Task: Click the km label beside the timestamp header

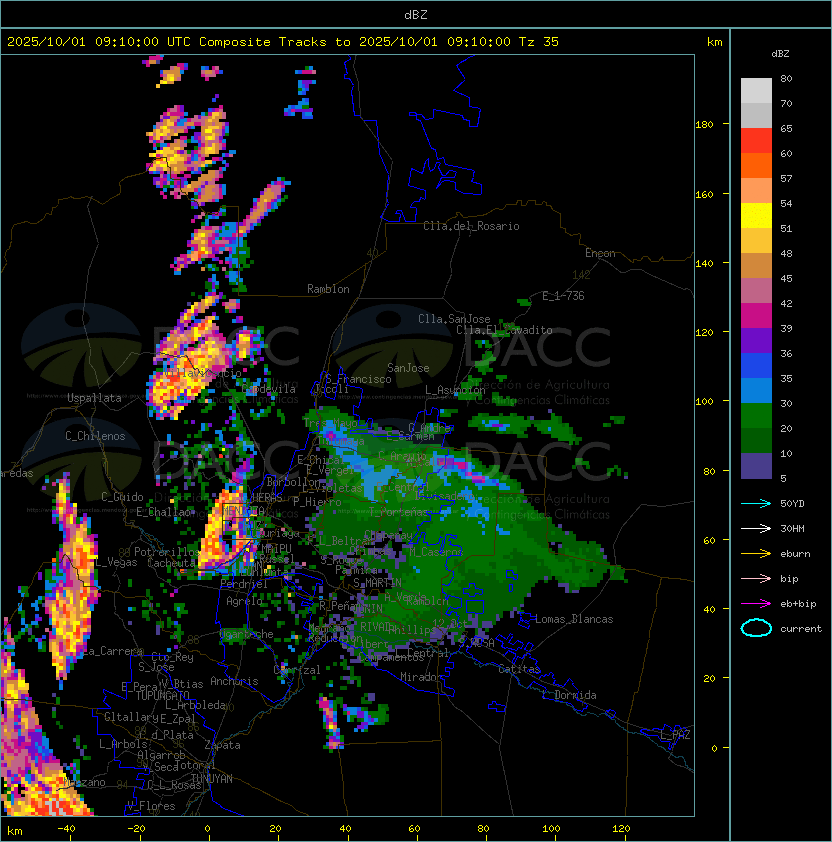Action: point(714,42)
